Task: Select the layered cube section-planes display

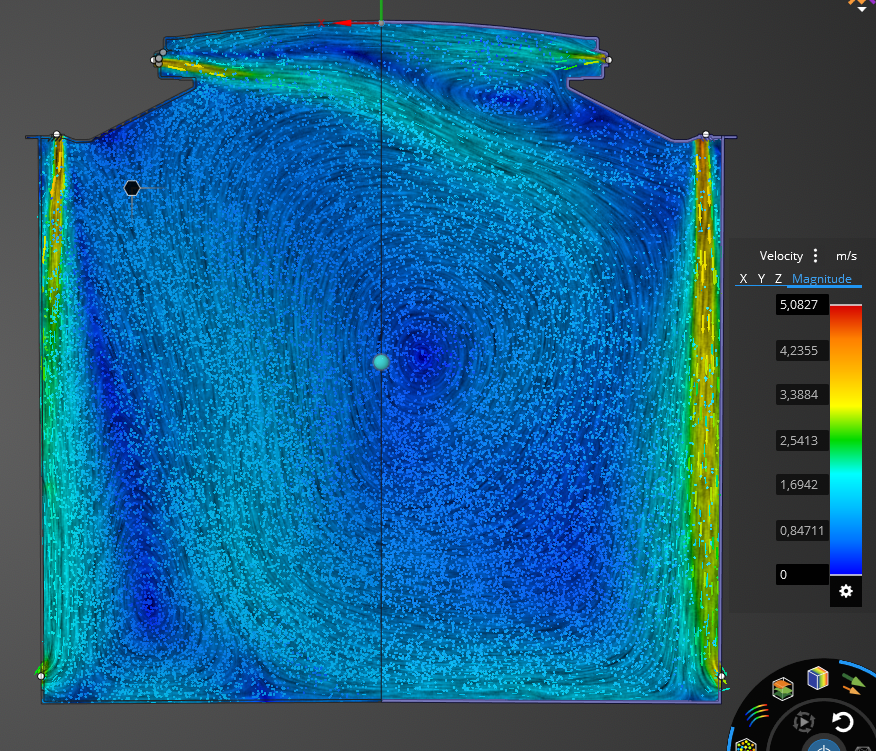Action: point(783,688)
